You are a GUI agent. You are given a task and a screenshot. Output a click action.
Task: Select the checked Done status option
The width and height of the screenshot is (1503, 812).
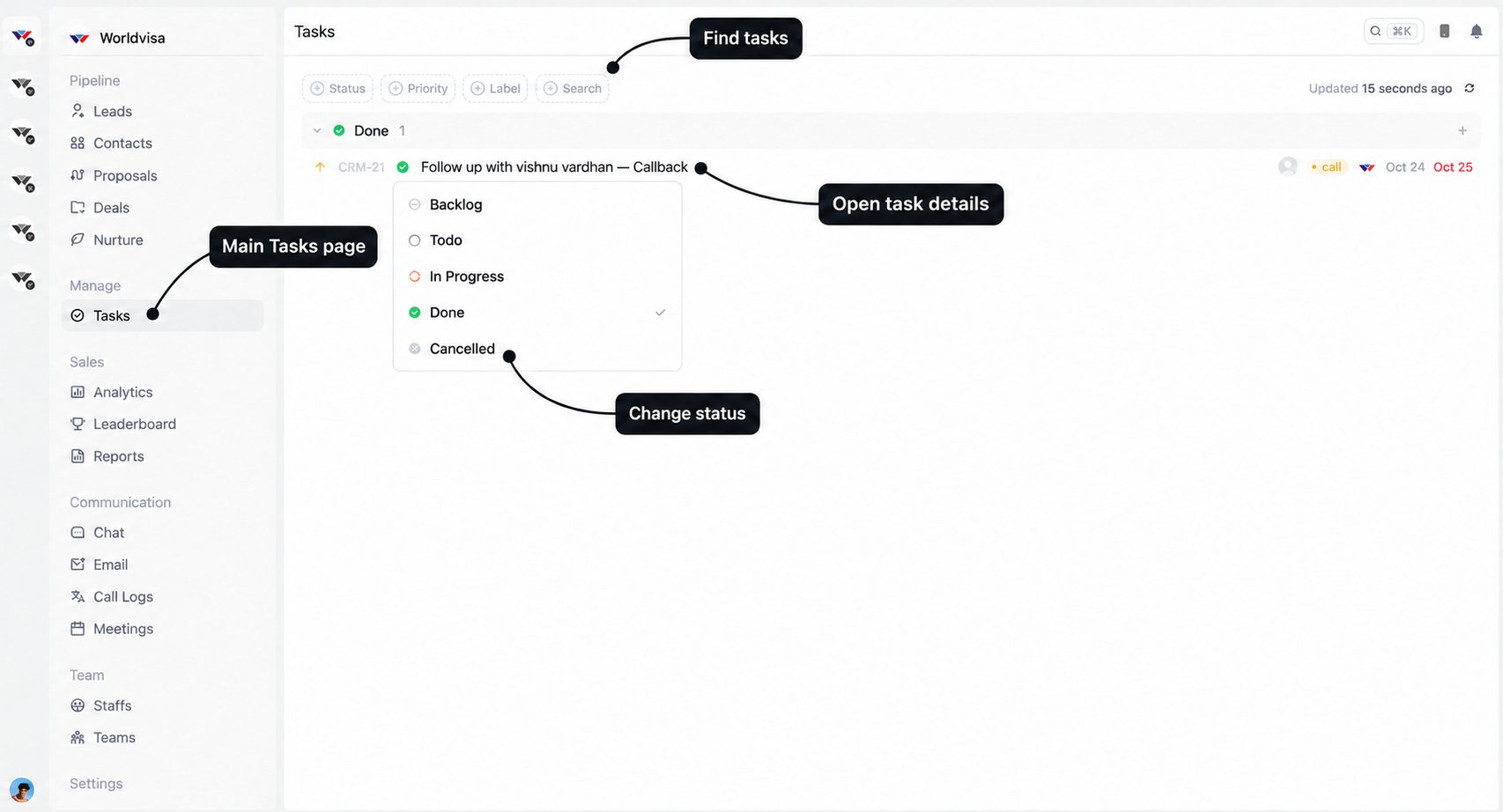537,313
